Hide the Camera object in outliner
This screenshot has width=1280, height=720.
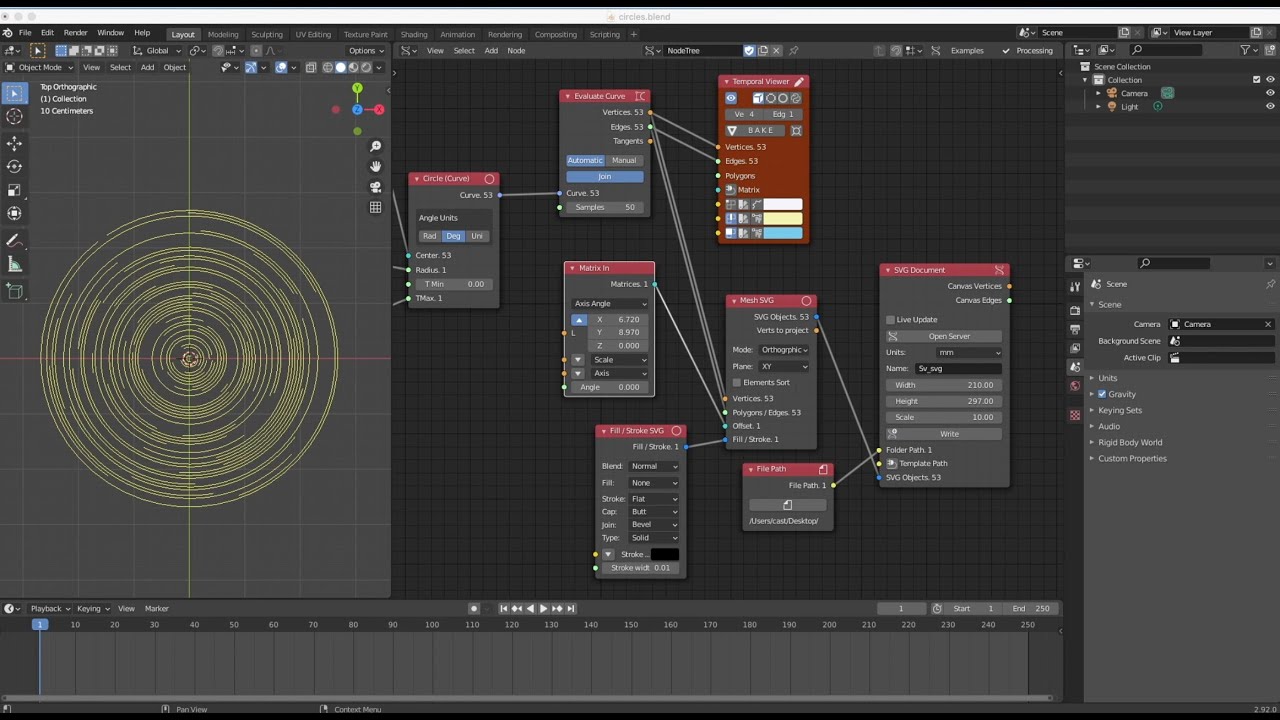coord(1270,93)
